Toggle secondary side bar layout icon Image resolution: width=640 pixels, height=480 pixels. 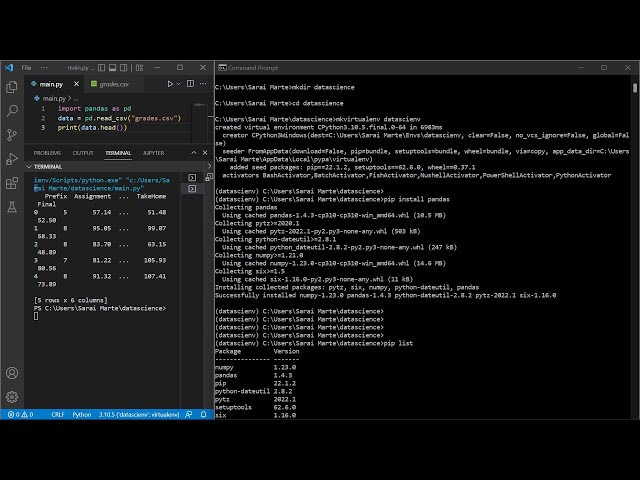(x=123, y=68)
